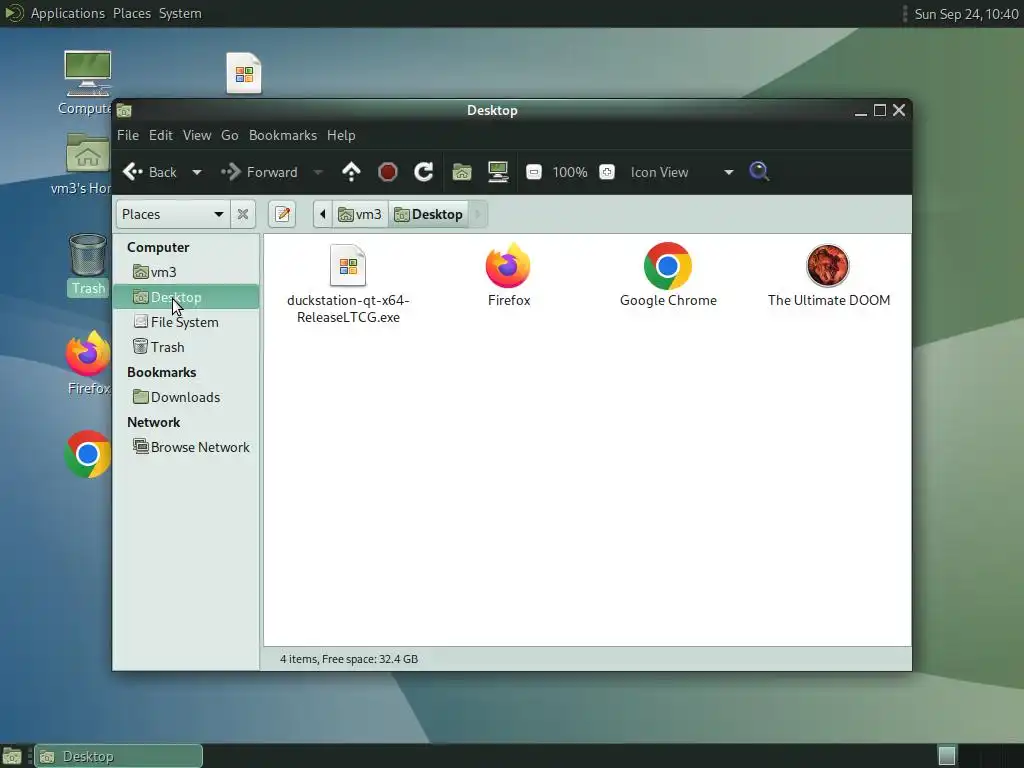Viewport: 1024px width, 768px height.
Task: Open the Help menu
Action: pyautogui.click(x=341, y=135)
